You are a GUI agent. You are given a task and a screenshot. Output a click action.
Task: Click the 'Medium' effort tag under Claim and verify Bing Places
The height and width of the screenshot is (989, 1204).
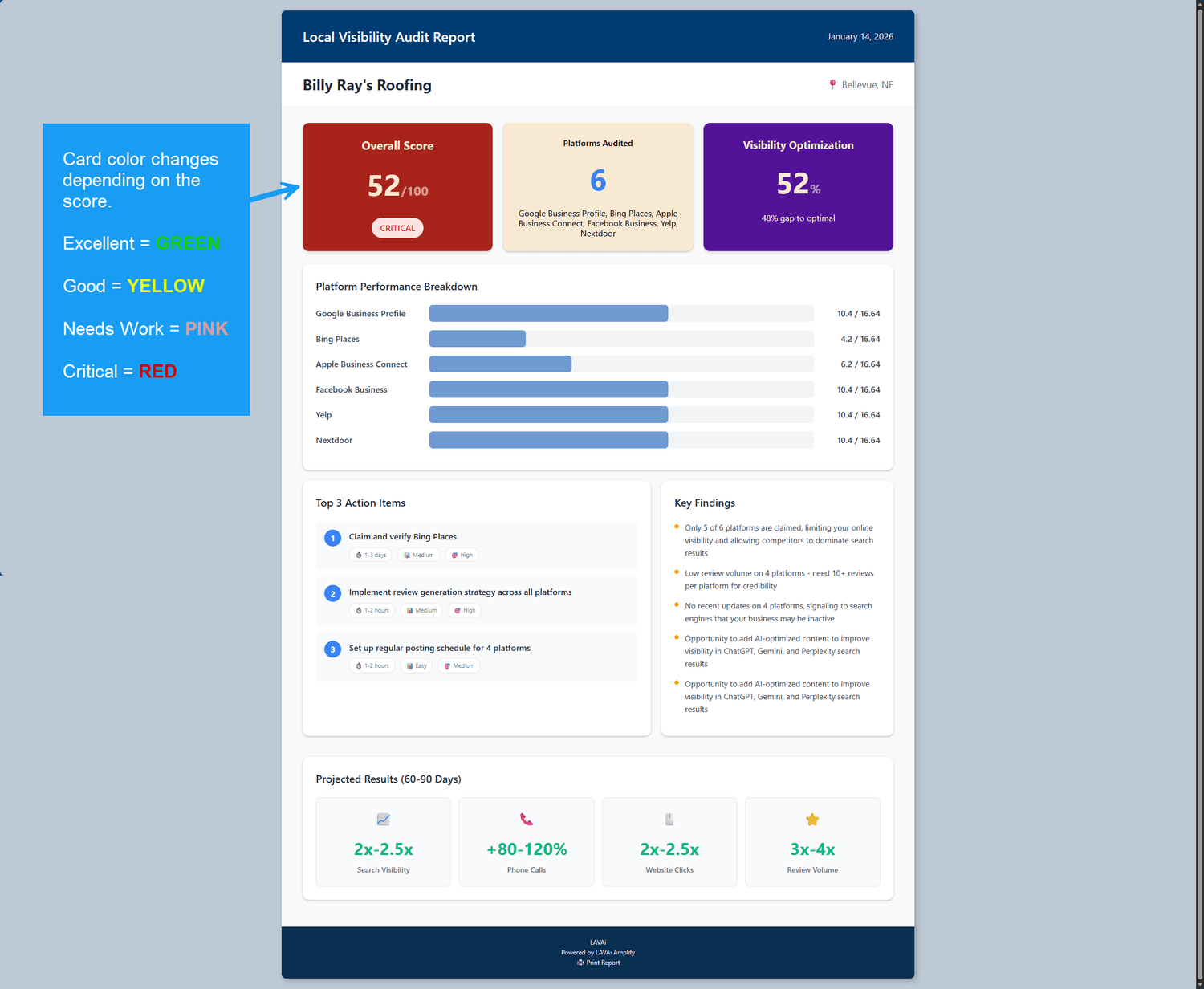(x=419, y=555)
